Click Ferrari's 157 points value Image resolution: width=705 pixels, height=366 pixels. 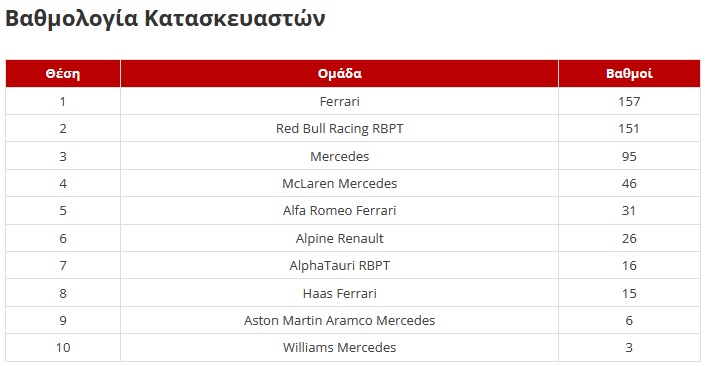point(629,101)
